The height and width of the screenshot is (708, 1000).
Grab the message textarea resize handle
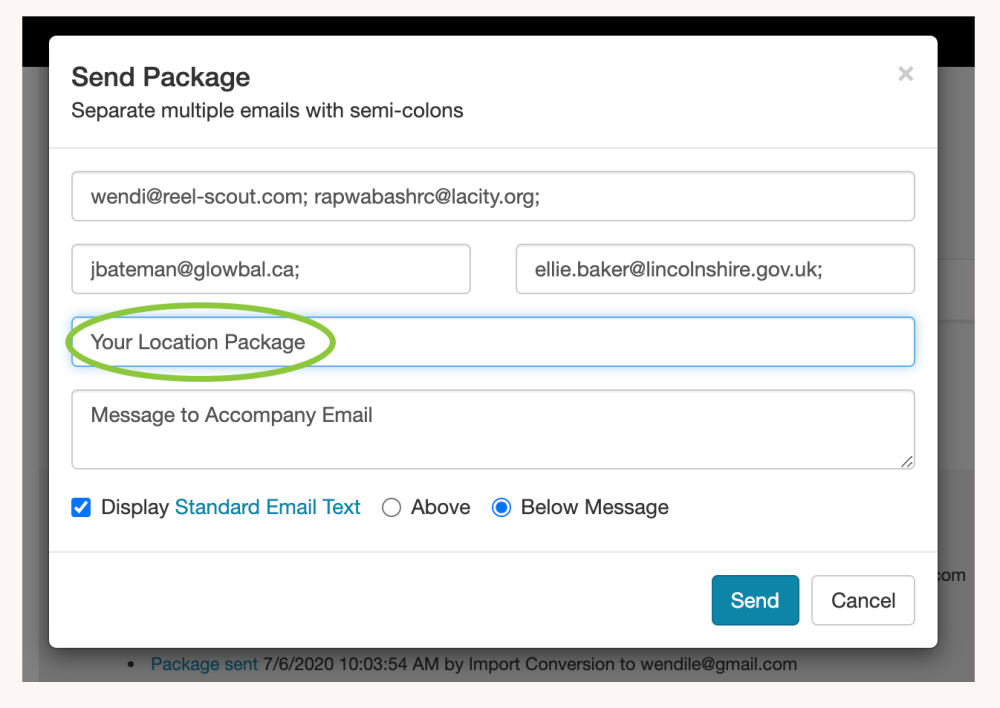point(907,461)
